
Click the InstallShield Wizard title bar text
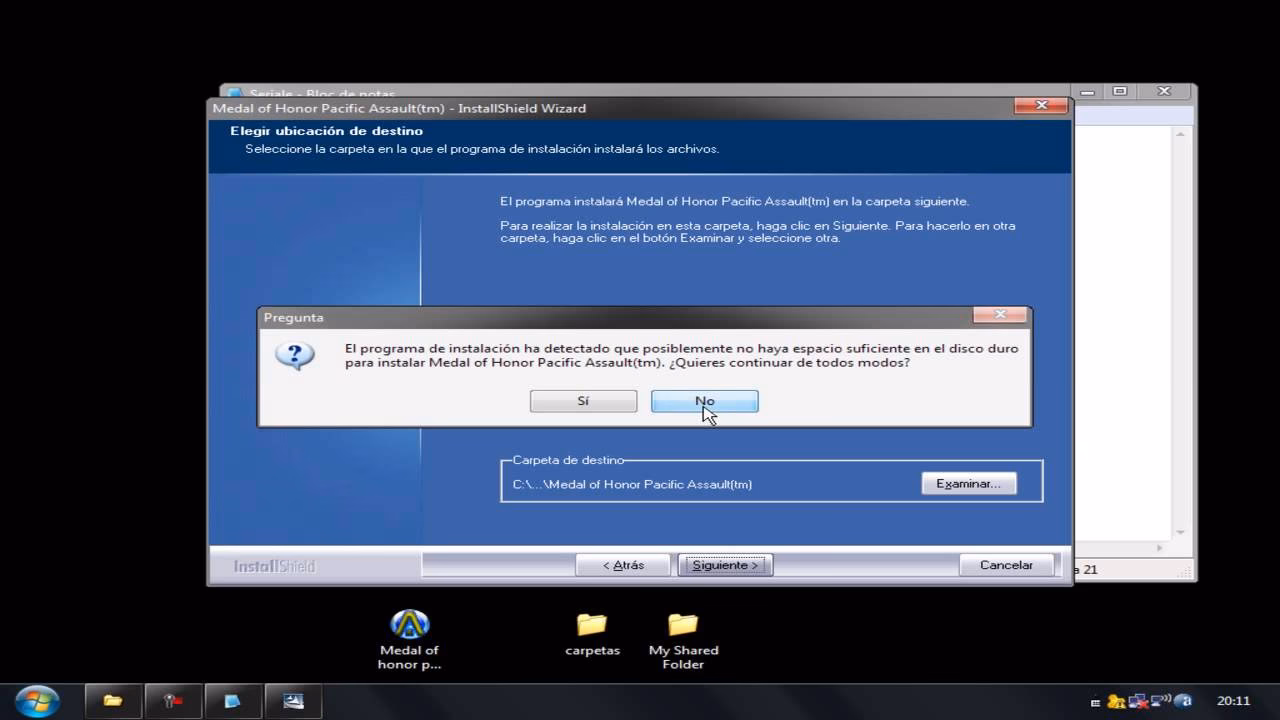point(399,108)
